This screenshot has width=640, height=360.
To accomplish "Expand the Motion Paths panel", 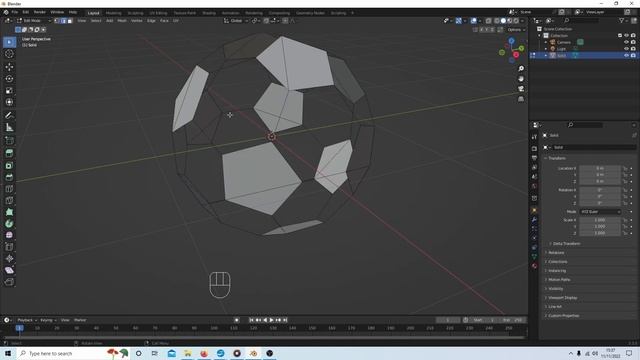I will click(x=558, y=280).
